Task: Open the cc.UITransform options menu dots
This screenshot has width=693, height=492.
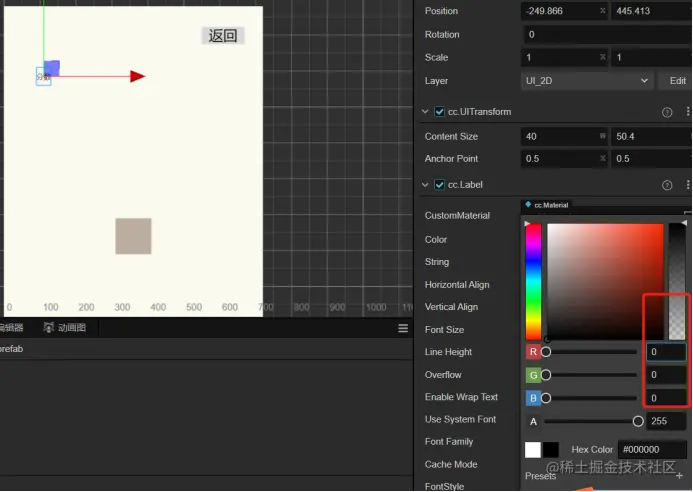Action: (688, 112)
